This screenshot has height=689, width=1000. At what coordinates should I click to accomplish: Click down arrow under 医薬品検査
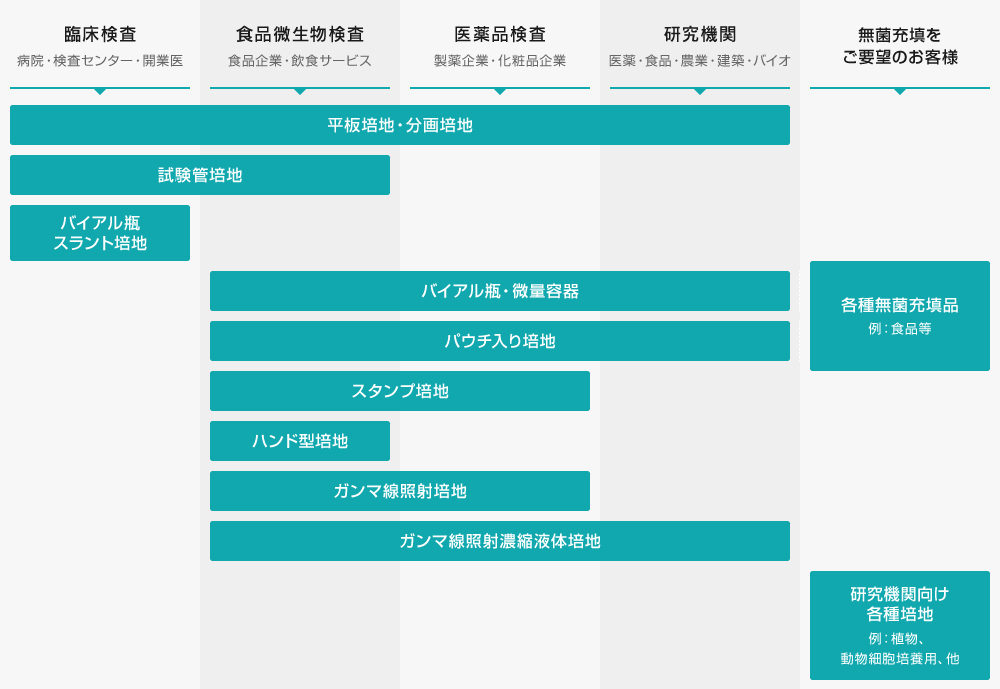click(x=500, y=91)
